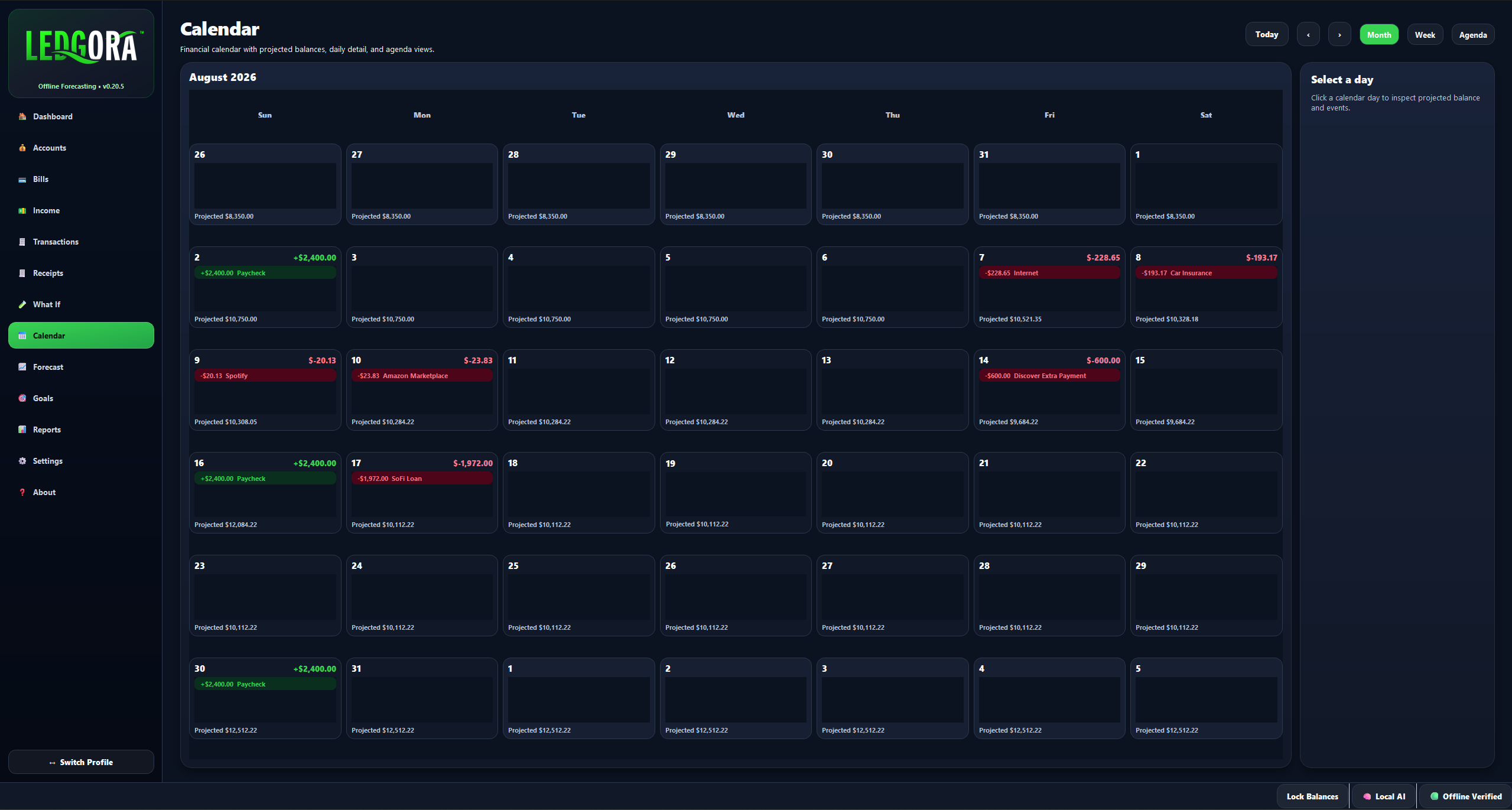Screen dimensions: 1512x810
Task: Click Lock Balances in status bar
Action: (x=1312, y=796)
